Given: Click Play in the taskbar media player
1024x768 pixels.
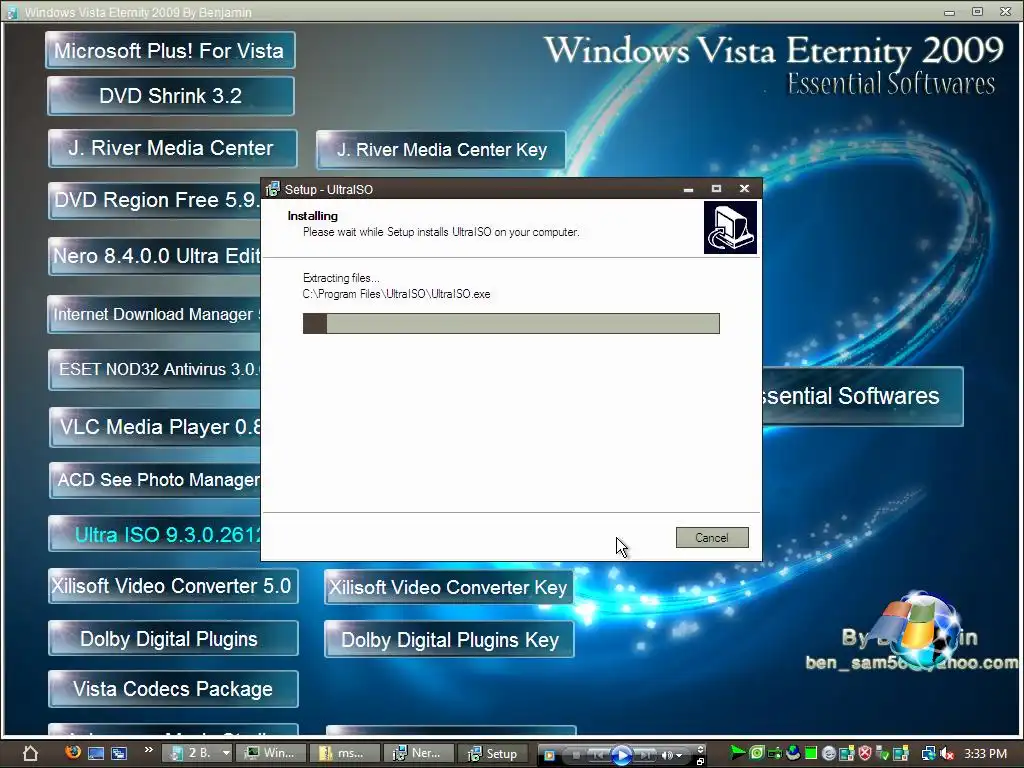Looking at the screenshot, I should (x=621, y=755).
